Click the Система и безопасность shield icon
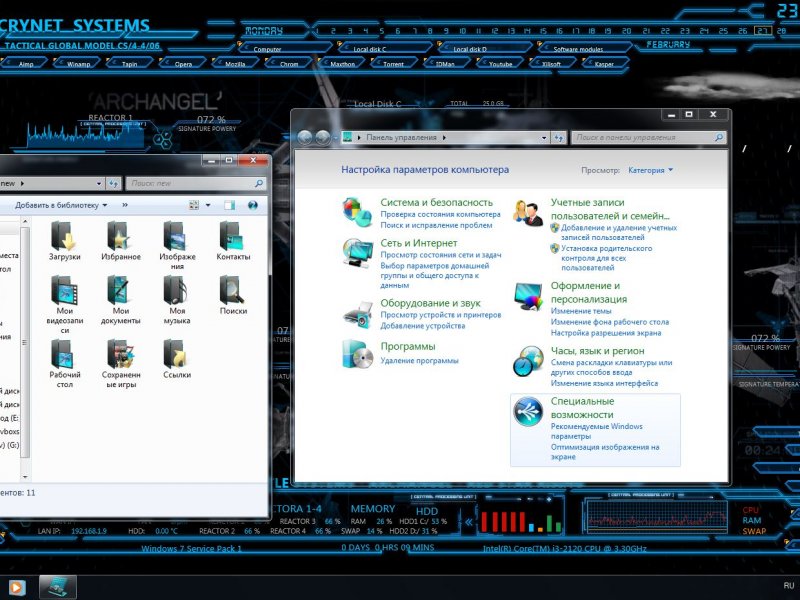800x600 pixels. click(357, 212)
